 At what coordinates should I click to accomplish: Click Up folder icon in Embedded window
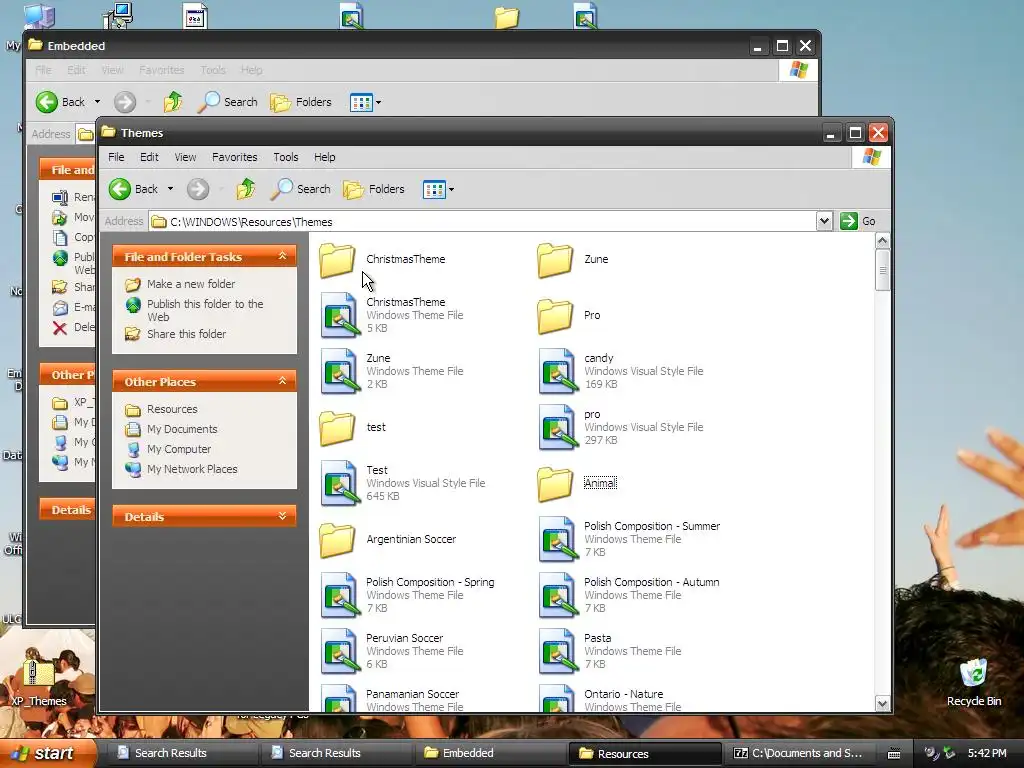tap(173, 103)
